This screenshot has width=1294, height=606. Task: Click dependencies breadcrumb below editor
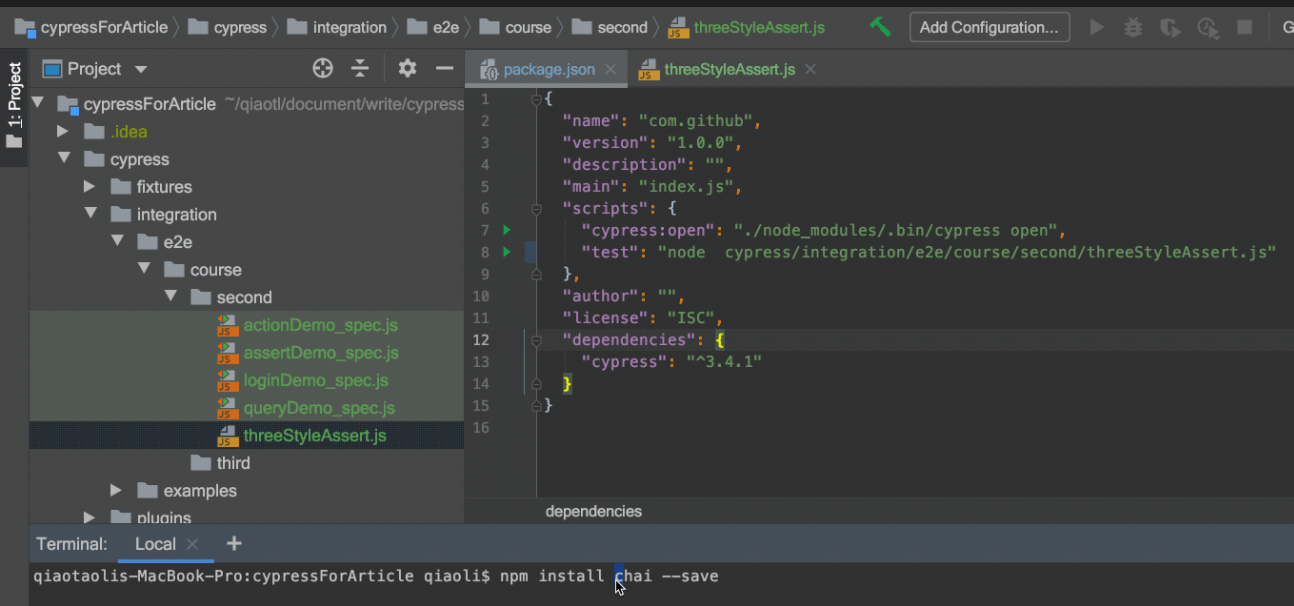coord(594,511)
